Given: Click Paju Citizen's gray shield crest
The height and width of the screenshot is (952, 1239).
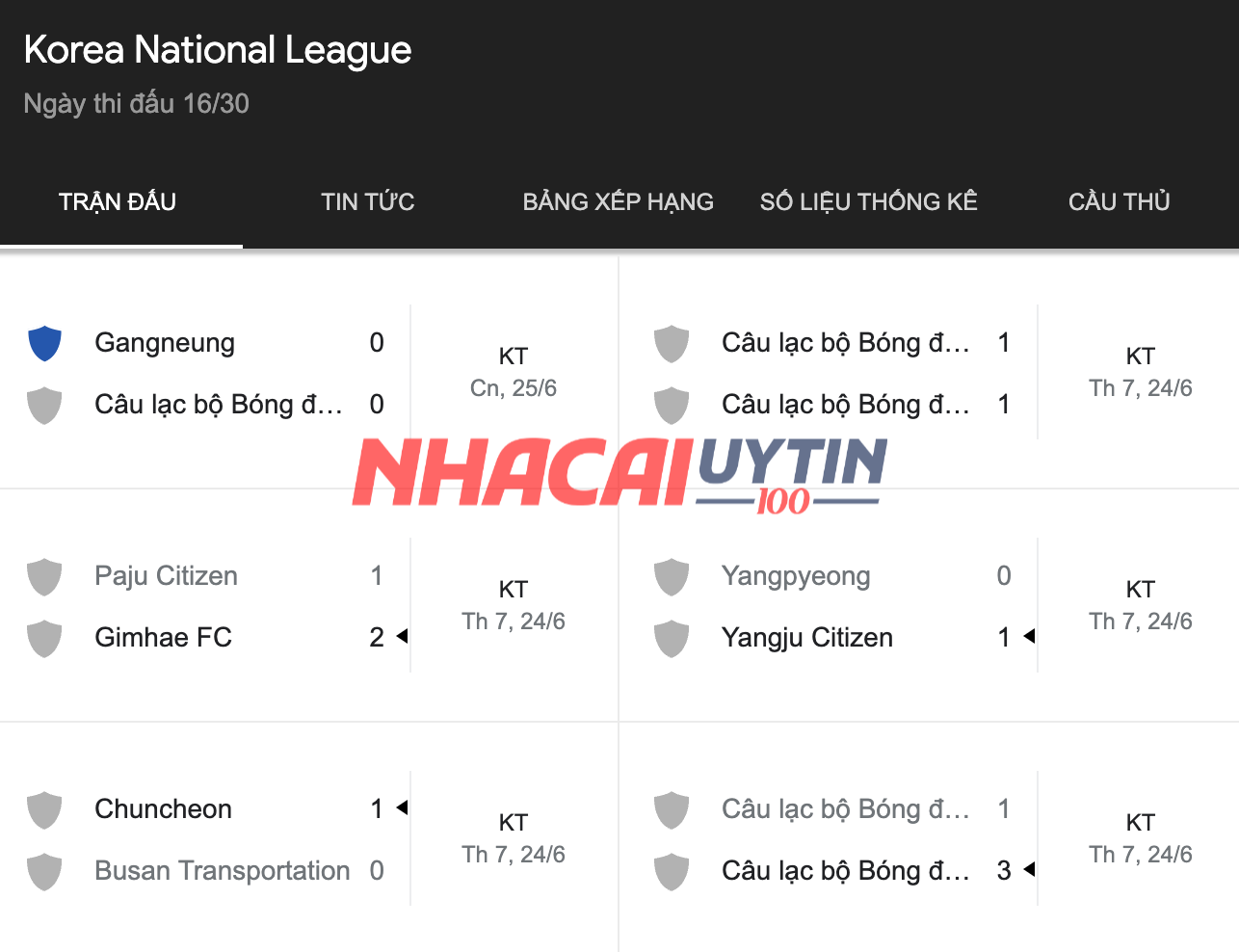Looking at the screenshot, I should (x=44, y=576).
